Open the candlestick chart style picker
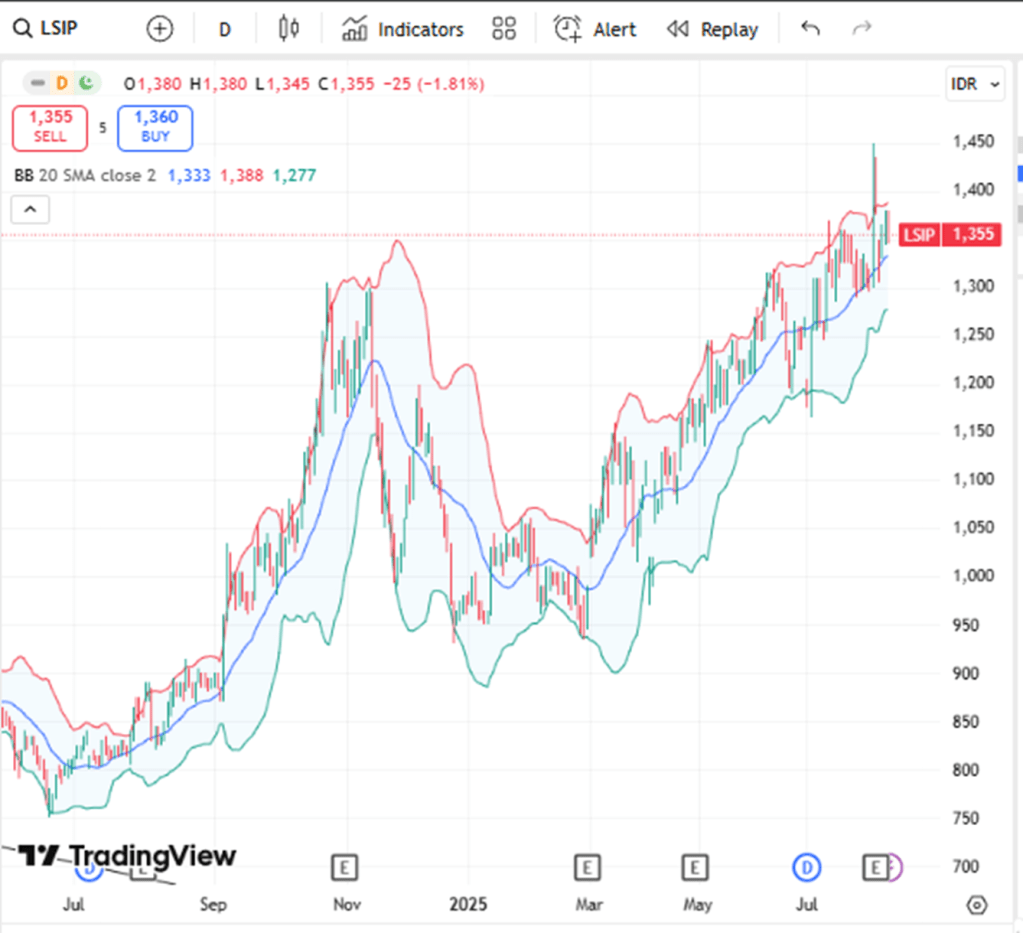 coord(289,29)
